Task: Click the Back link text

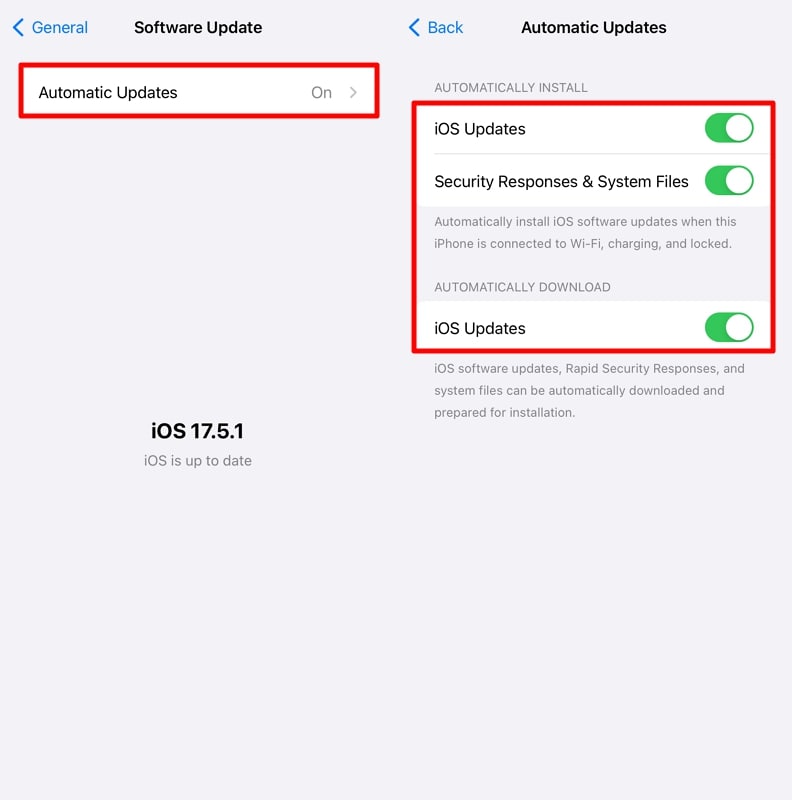Action: (445, 28)
